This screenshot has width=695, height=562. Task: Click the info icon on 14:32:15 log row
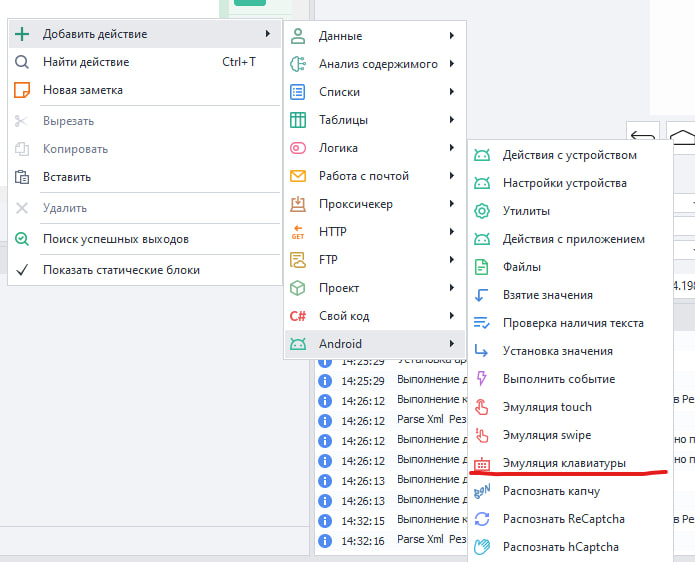tap(325, 520)
